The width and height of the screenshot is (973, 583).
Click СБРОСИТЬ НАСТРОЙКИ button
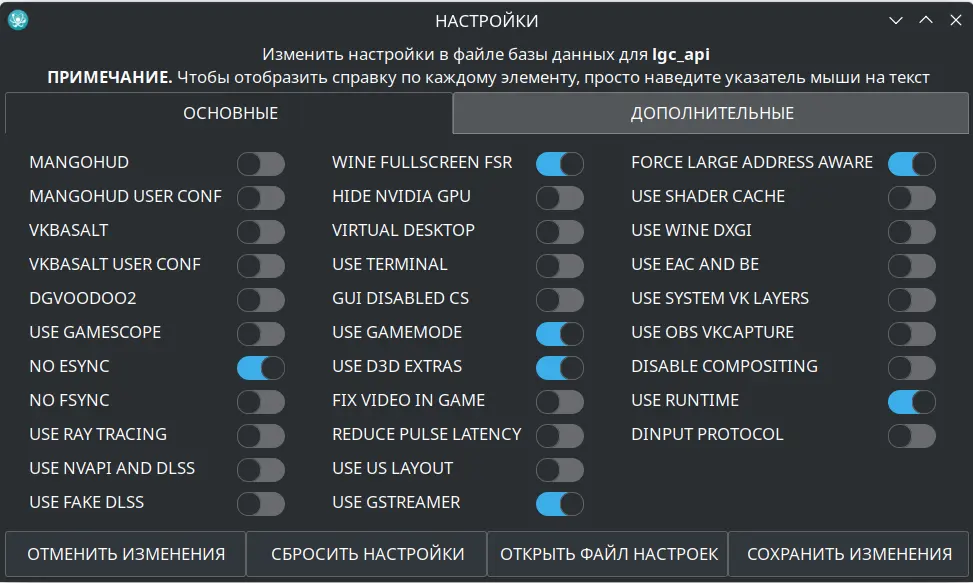(x=367, y=554)
